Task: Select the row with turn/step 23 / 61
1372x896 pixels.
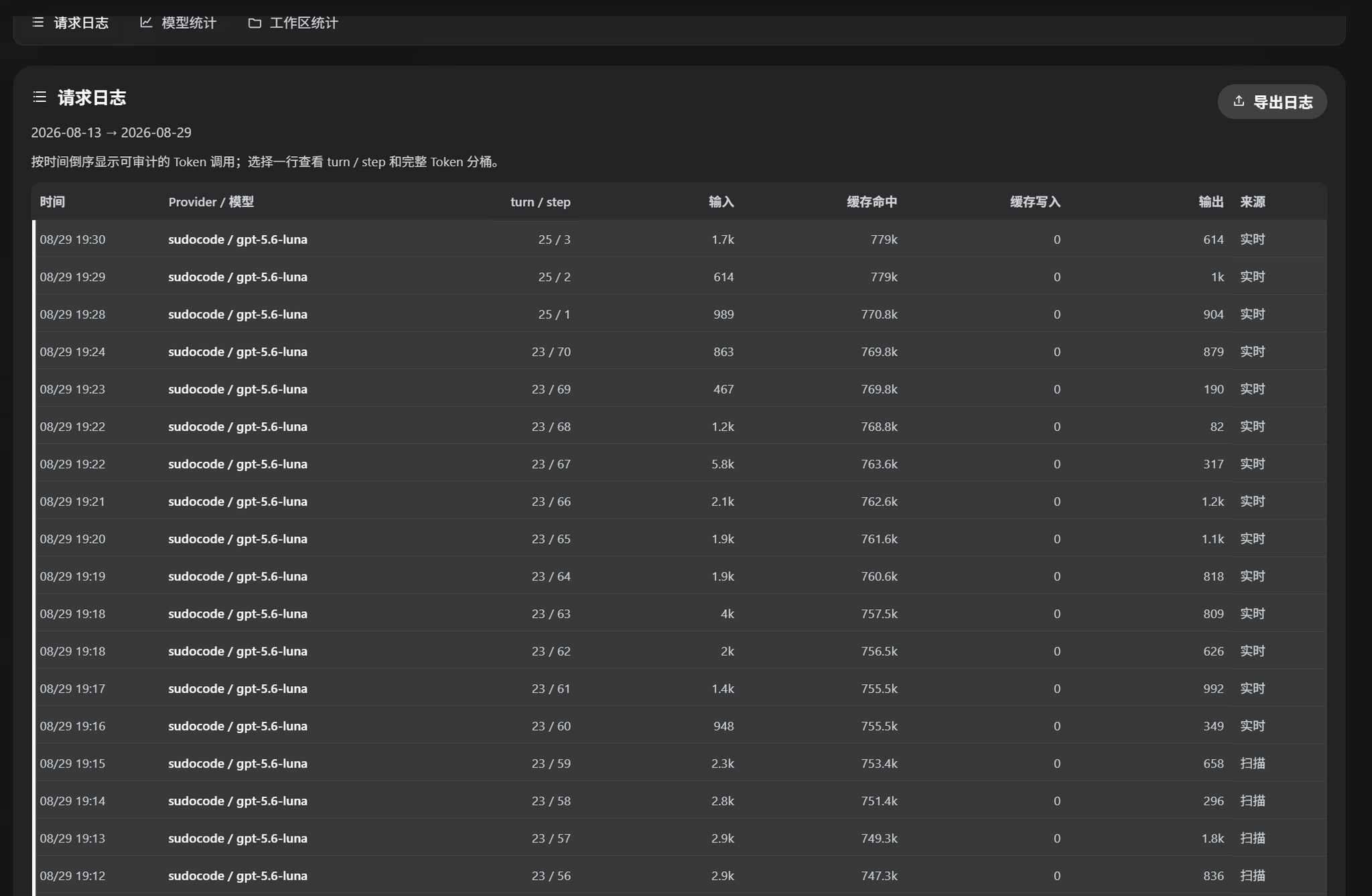Action: (679, 689)
